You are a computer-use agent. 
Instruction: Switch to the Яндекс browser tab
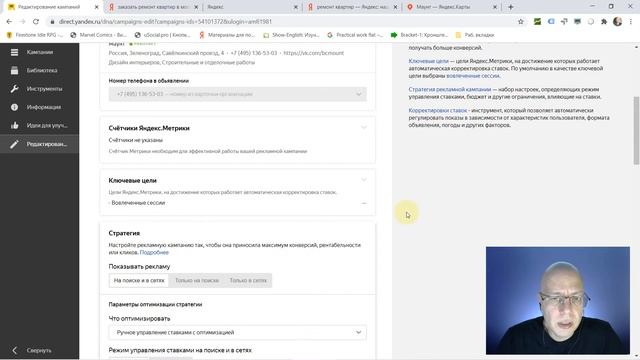(x=252, y=7)
